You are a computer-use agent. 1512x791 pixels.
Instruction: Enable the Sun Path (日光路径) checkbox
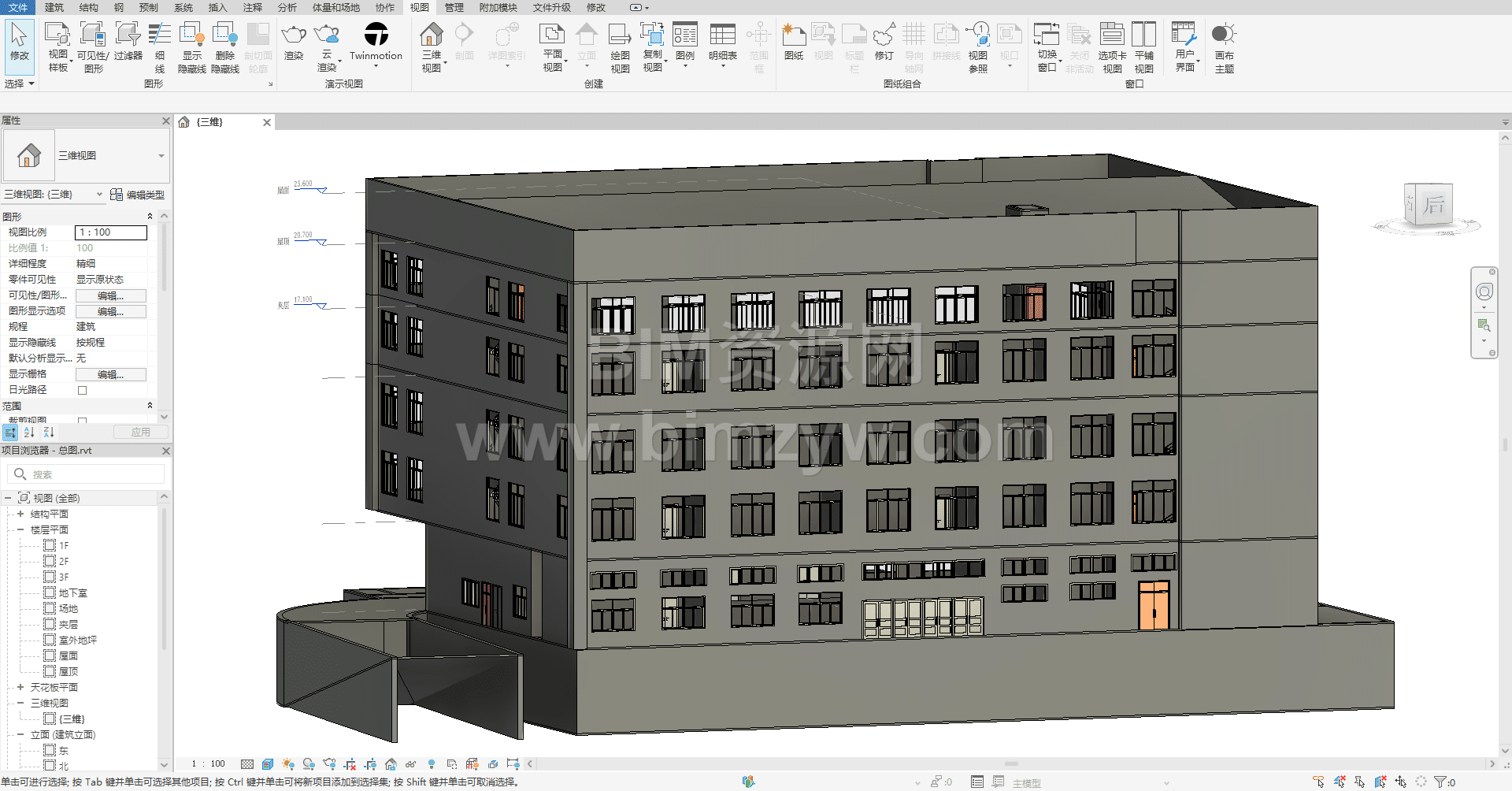(x=82, y=390)
